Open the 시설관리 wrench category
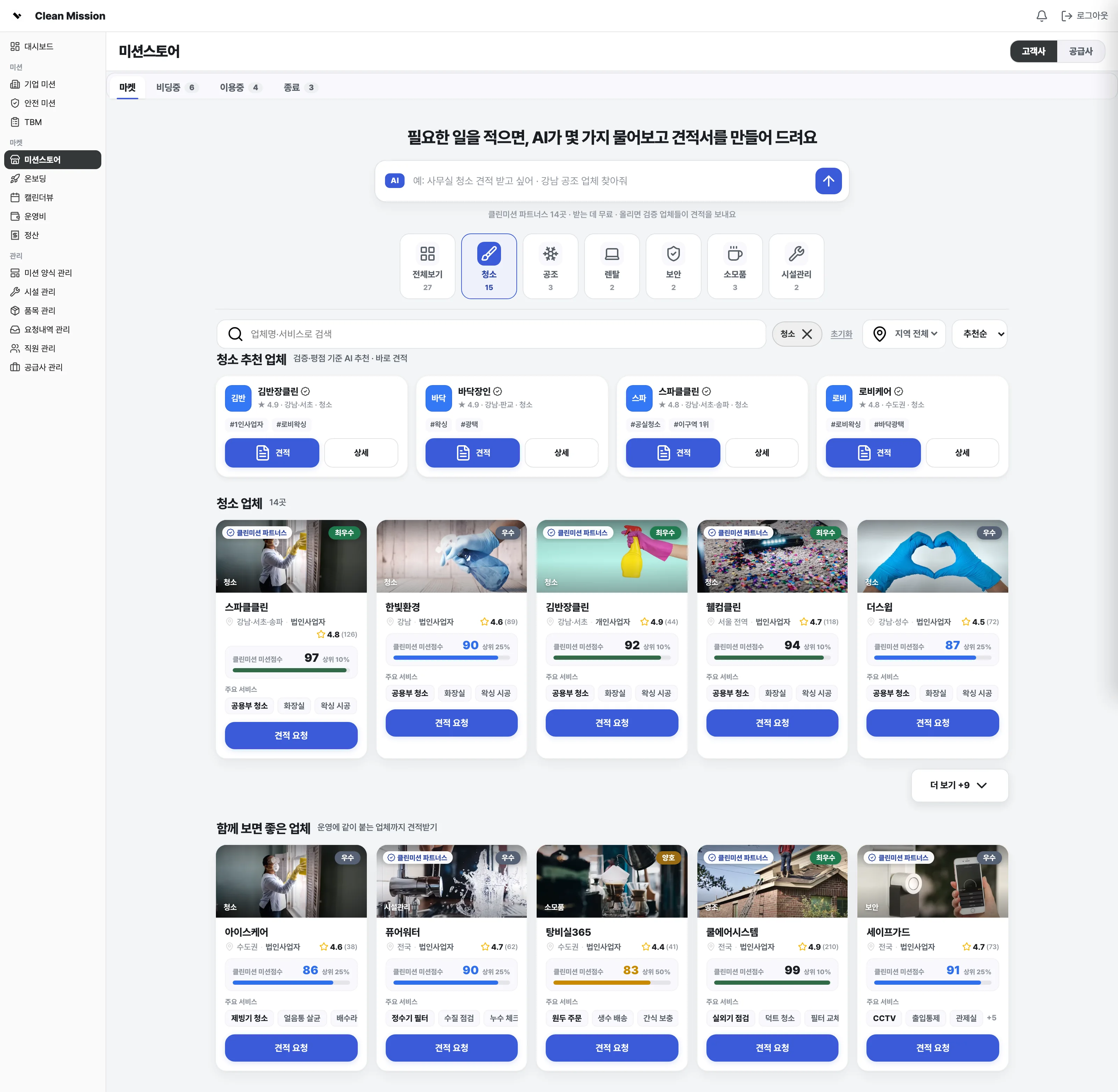Screen dimensions: 1118x1092 pos(796,266)
